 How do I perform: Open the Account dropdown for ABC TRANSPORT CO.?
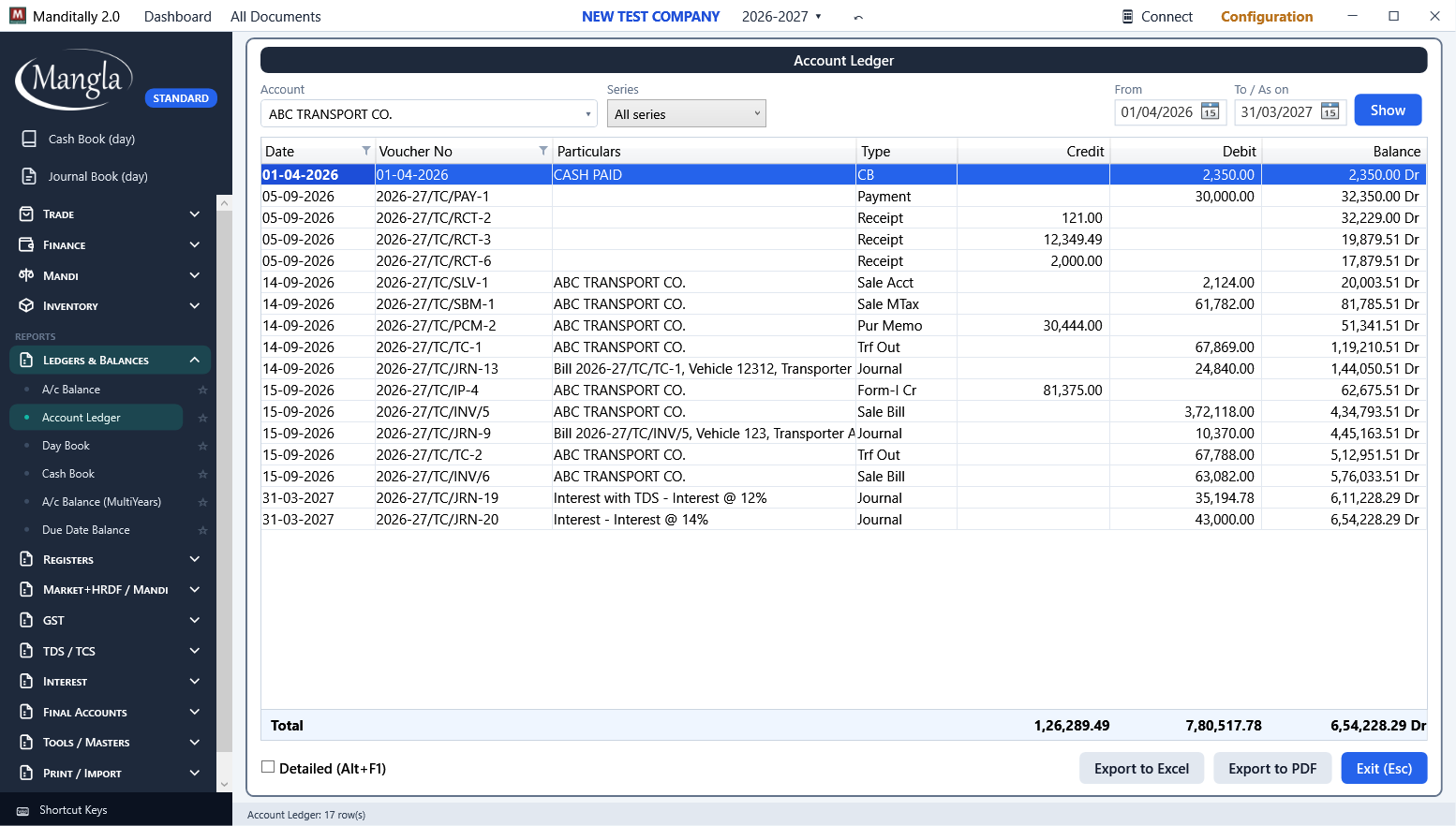tap(588, 114)
